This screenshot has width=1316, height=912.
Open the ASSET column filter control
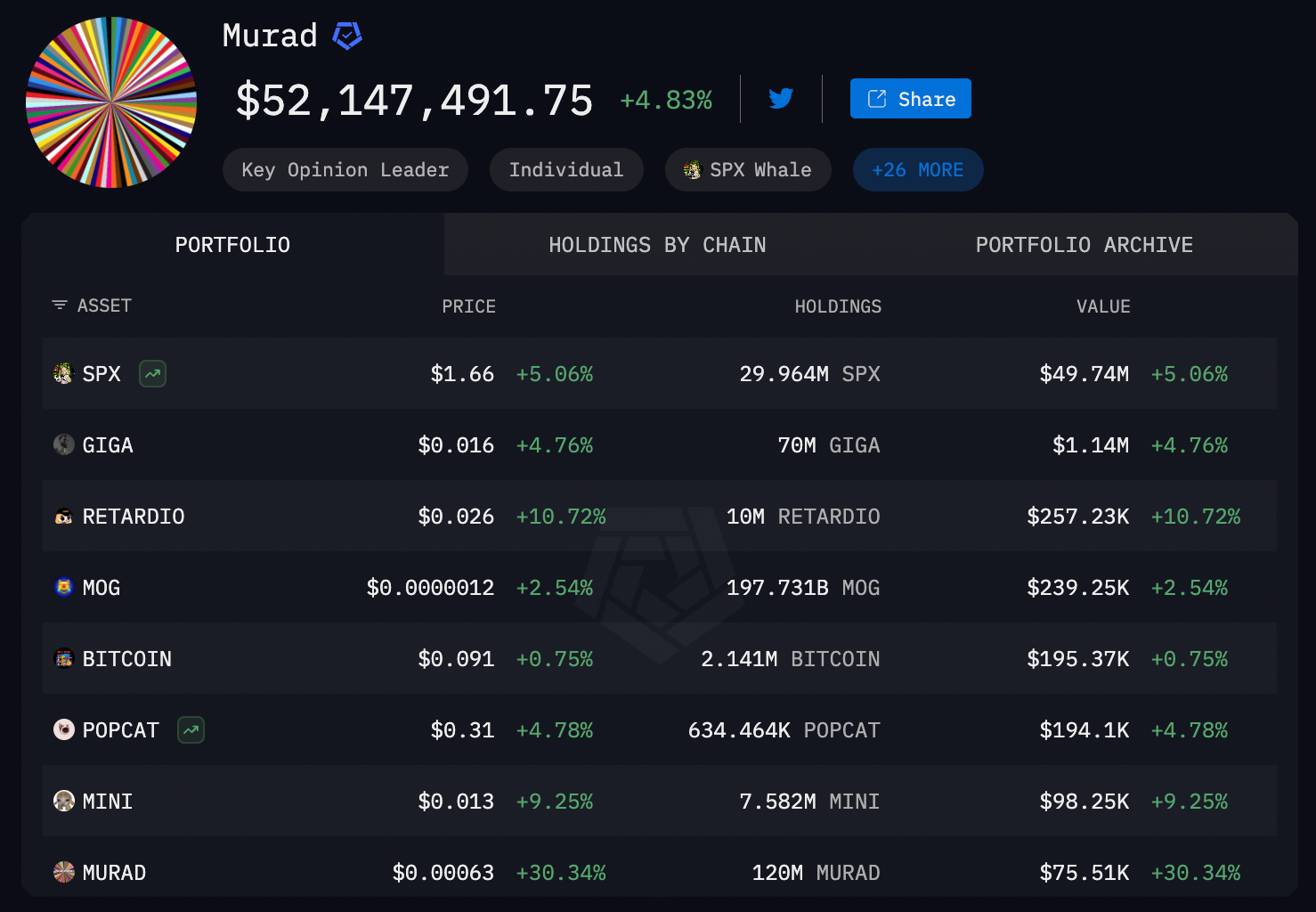(59, 305)
